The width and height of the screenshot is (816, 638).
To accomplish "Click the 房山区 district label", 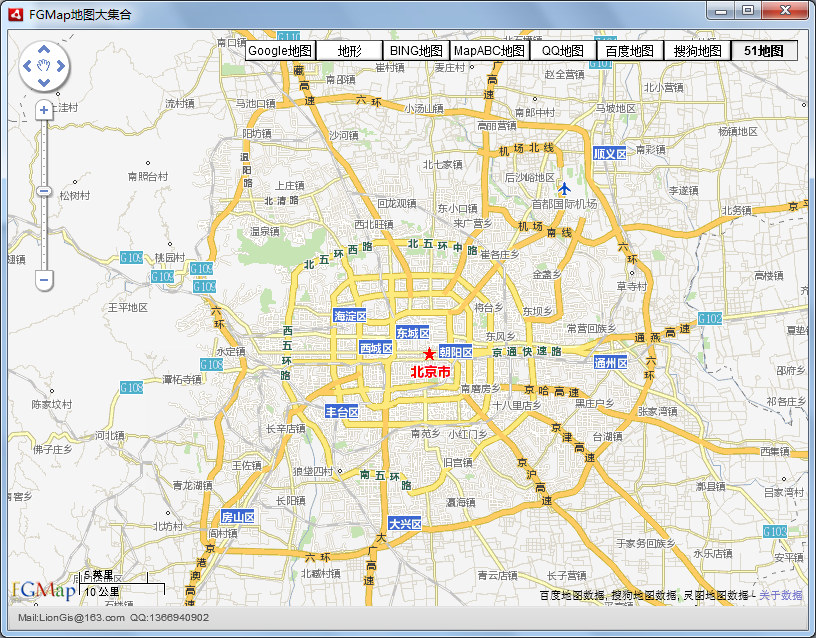I will pos(238,517).
